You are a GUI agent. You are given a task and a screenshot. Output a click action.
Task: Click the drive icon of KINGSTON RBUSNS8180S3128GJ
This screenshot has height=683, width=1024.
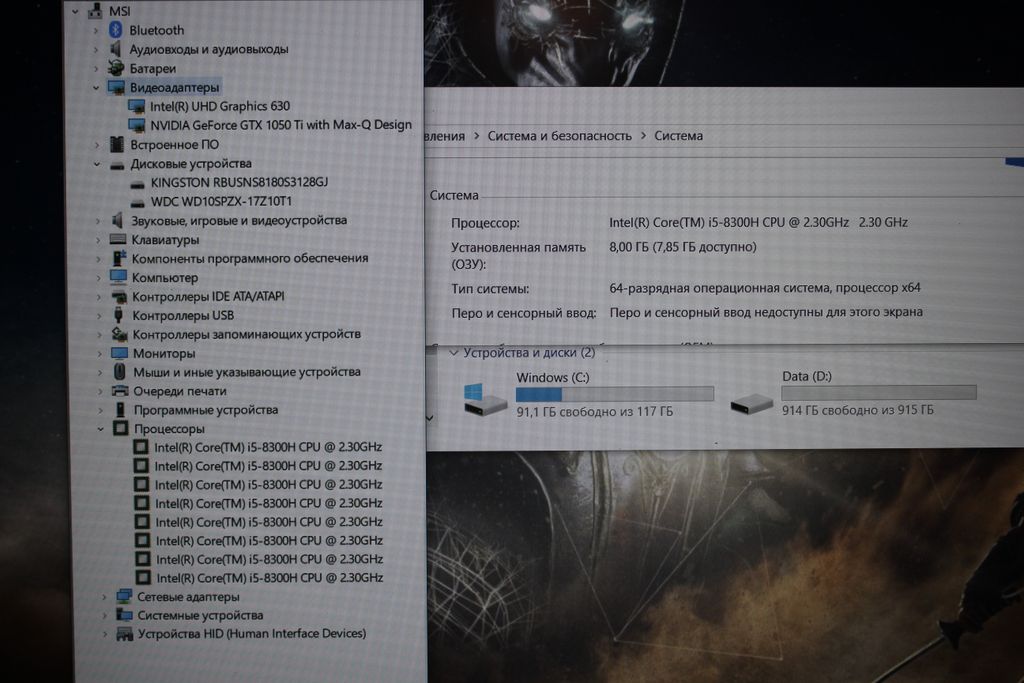[x=137, y=184]
